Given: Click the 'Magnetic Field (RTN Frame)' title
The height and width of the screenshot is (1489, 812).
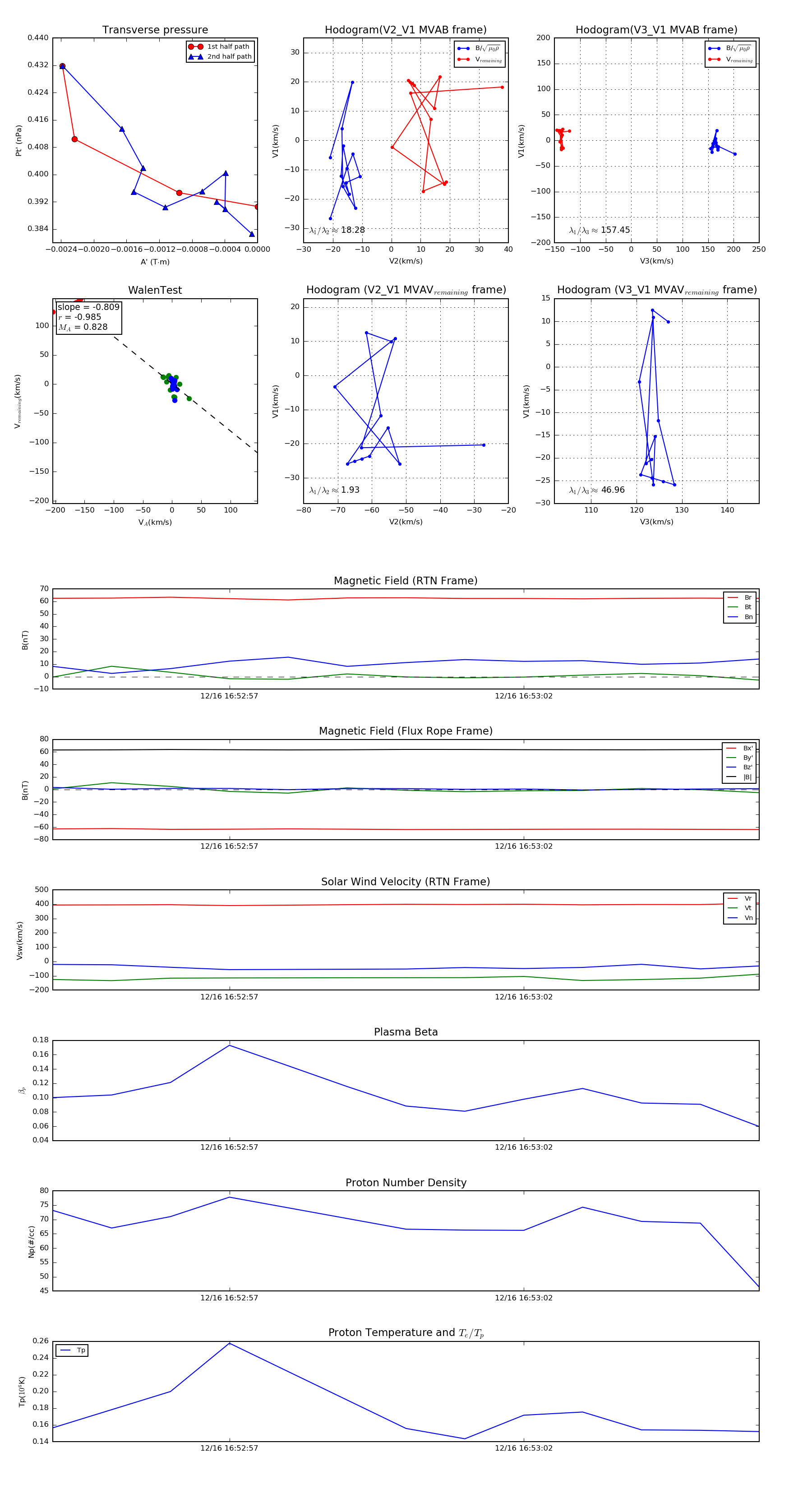Looking at the screenshot, I should point(406,581).
